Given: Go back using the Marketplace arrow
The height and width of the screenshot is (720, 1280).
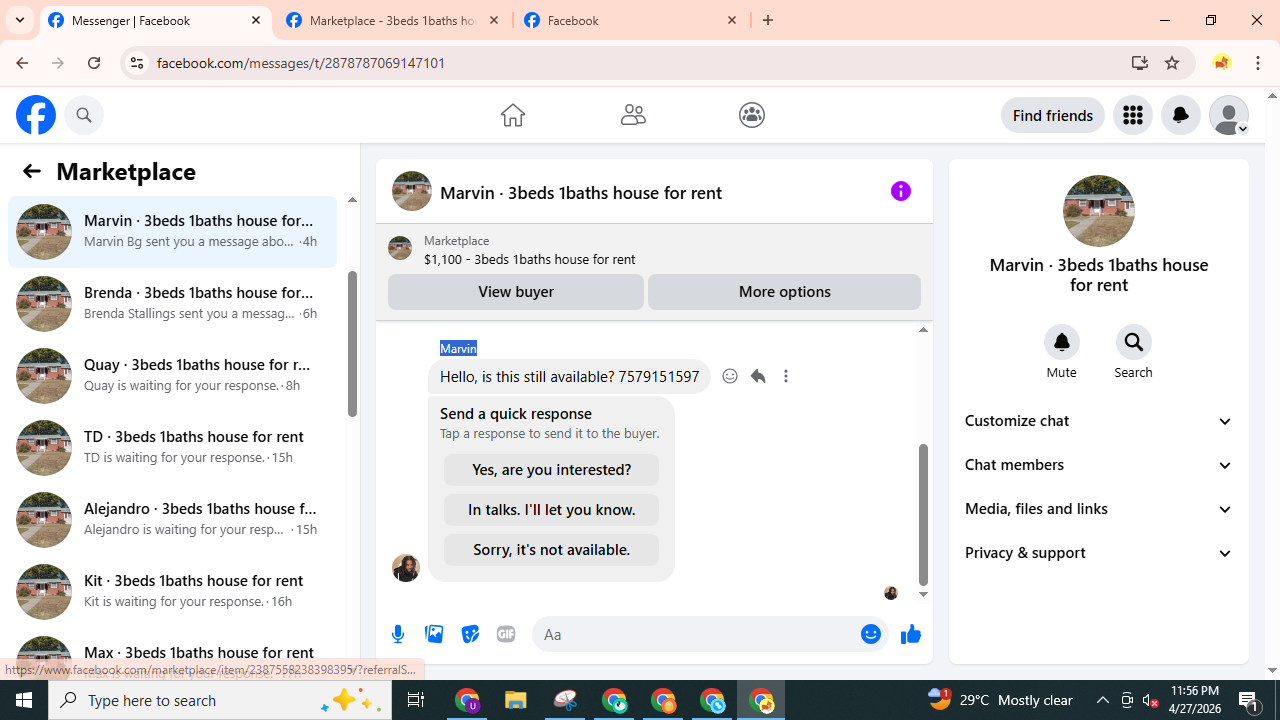Looking at the screenshot, I should [31, 171].
